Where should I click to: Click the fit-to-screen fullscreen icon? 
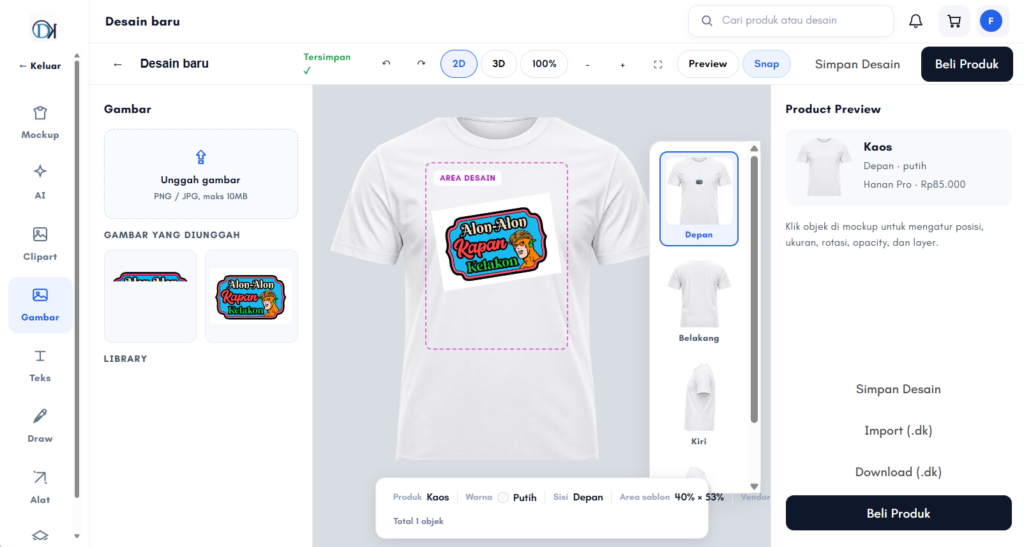coord(658,65)
